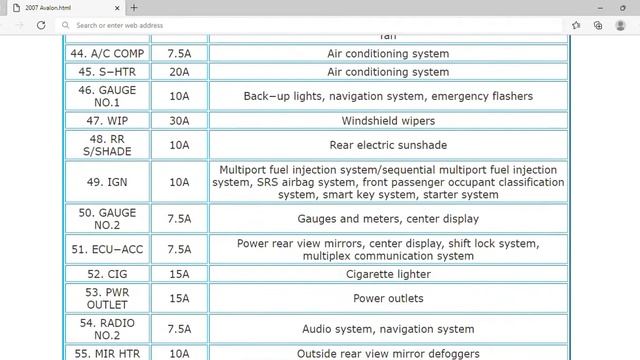Select the 51. ECU-ACC cell

point(107,249)
